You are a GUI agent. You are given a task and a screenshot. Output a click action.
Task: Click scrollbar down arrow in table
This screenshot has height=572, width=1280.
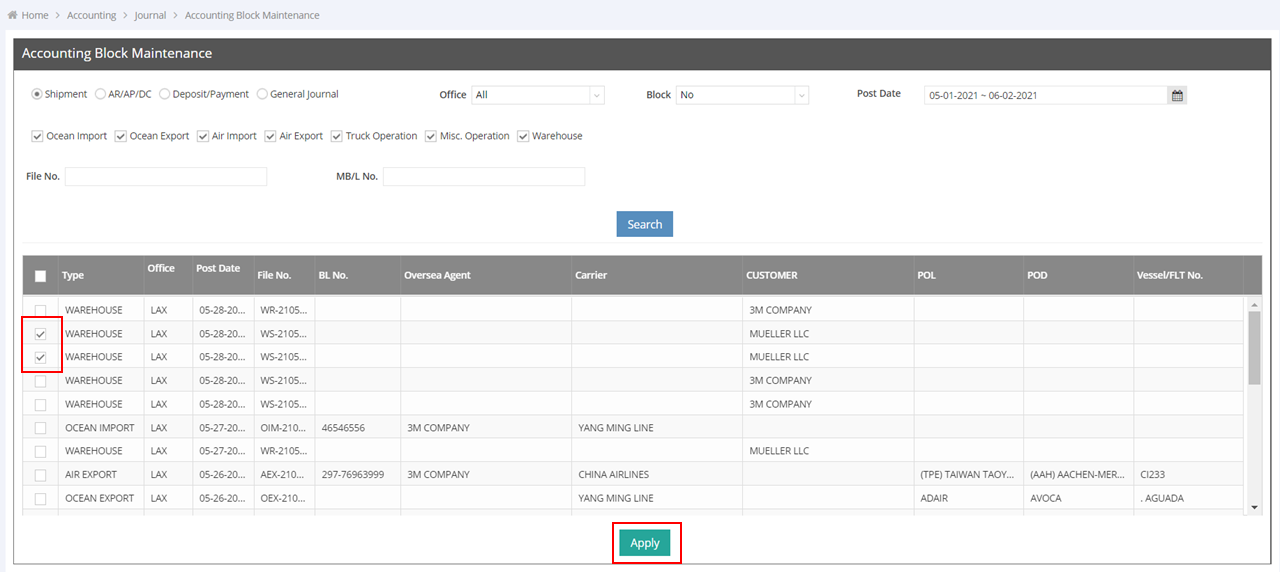coord(1254,508)
